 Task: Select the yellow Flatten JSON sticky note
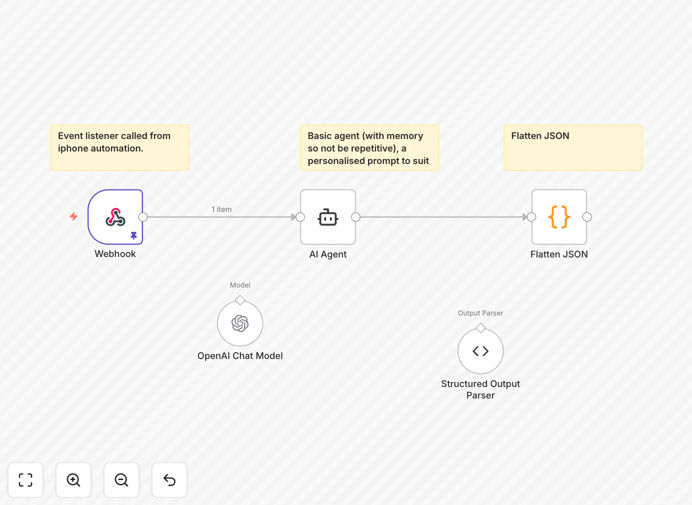[573, 147]
